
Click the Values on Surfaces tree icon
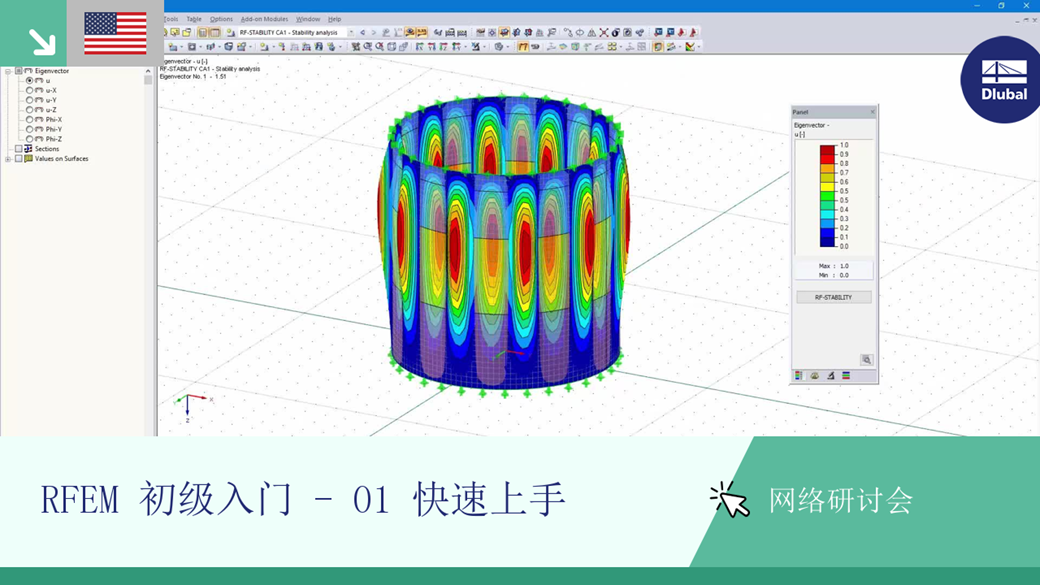tap(29, 159)
